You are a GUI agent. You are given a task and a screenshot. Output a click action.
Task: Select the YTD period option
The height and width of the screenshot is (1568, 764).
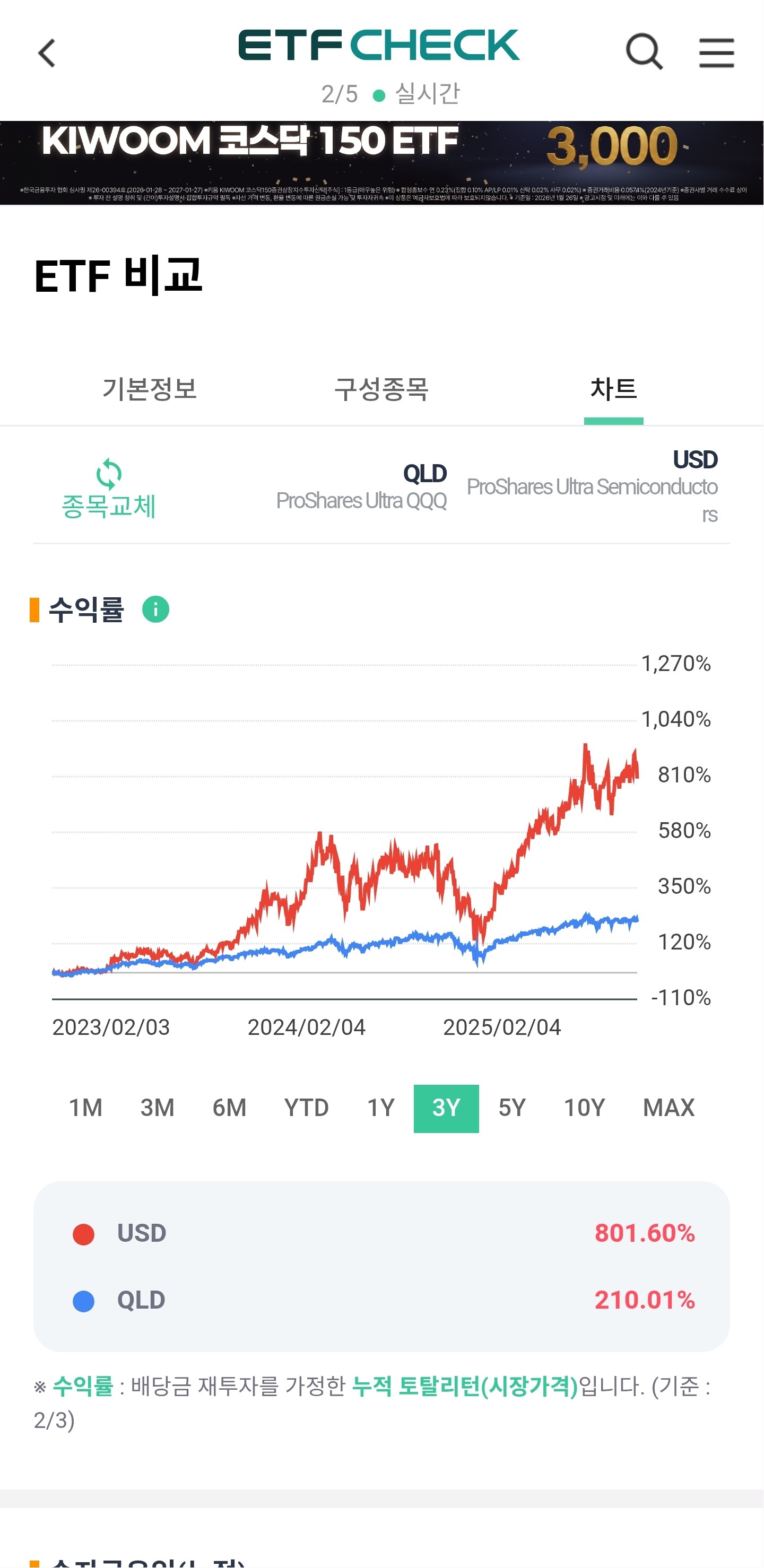point(306,1108)
